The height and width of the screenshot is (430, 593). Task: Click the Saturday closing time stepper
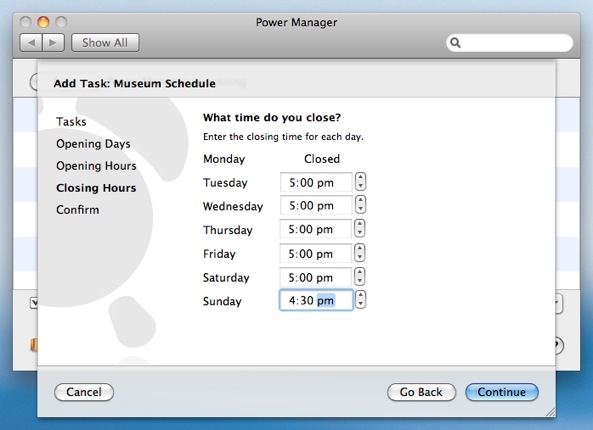pyautogui.click(x=360, y=276)
